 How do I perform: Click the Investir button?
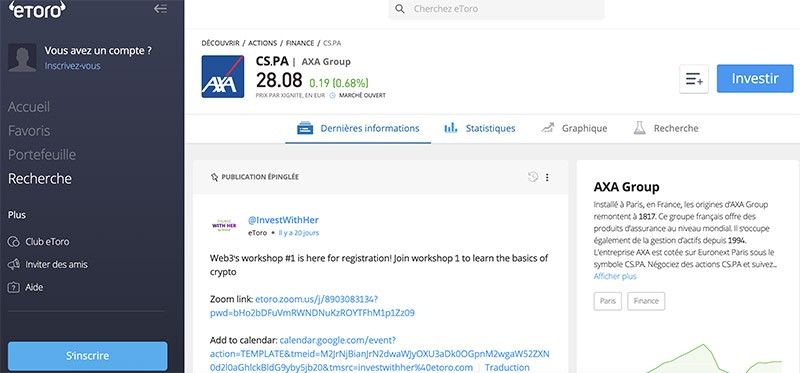point(755,79)
